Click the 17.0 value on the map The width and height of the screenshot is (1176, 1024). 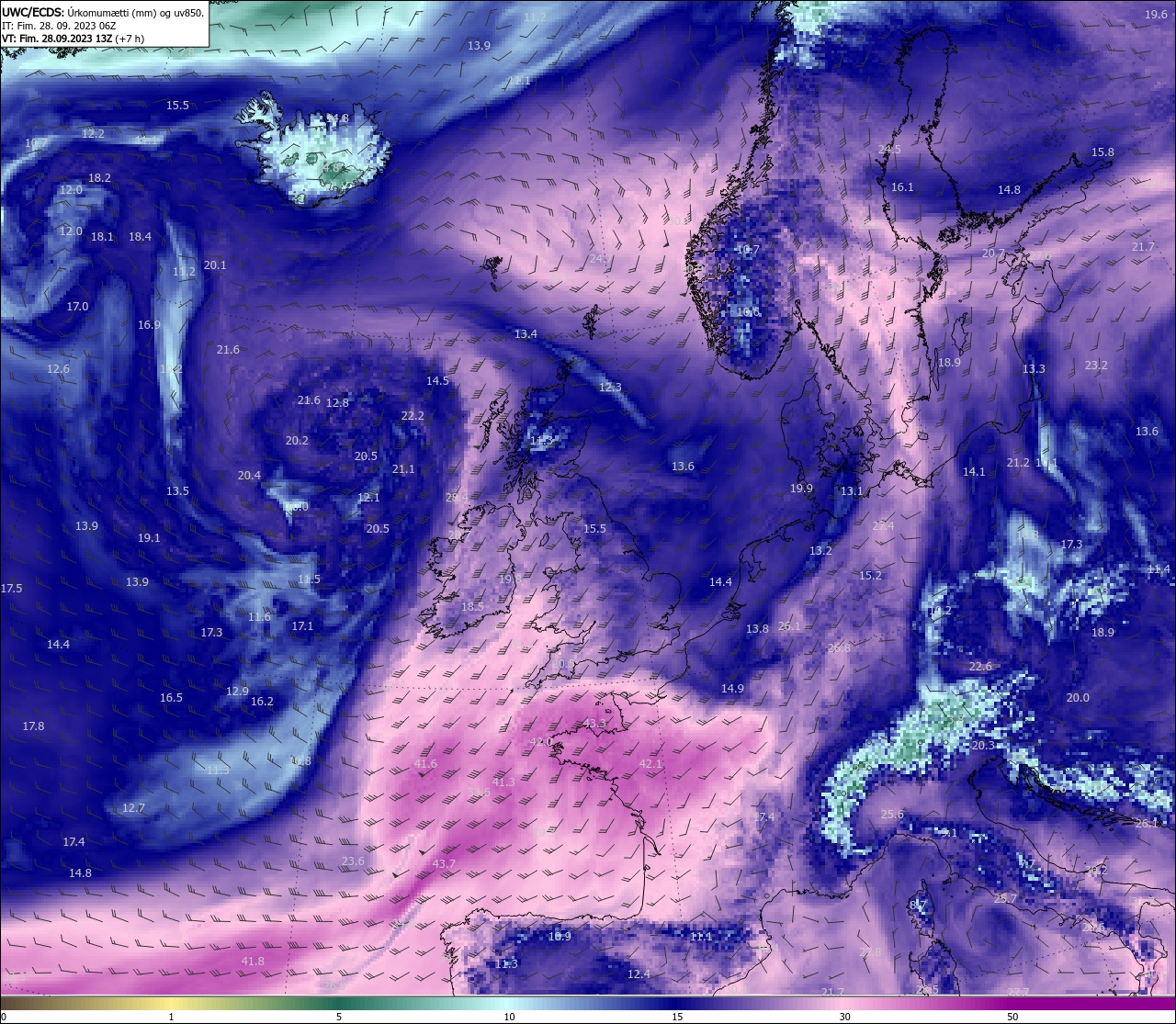(77, 307)
